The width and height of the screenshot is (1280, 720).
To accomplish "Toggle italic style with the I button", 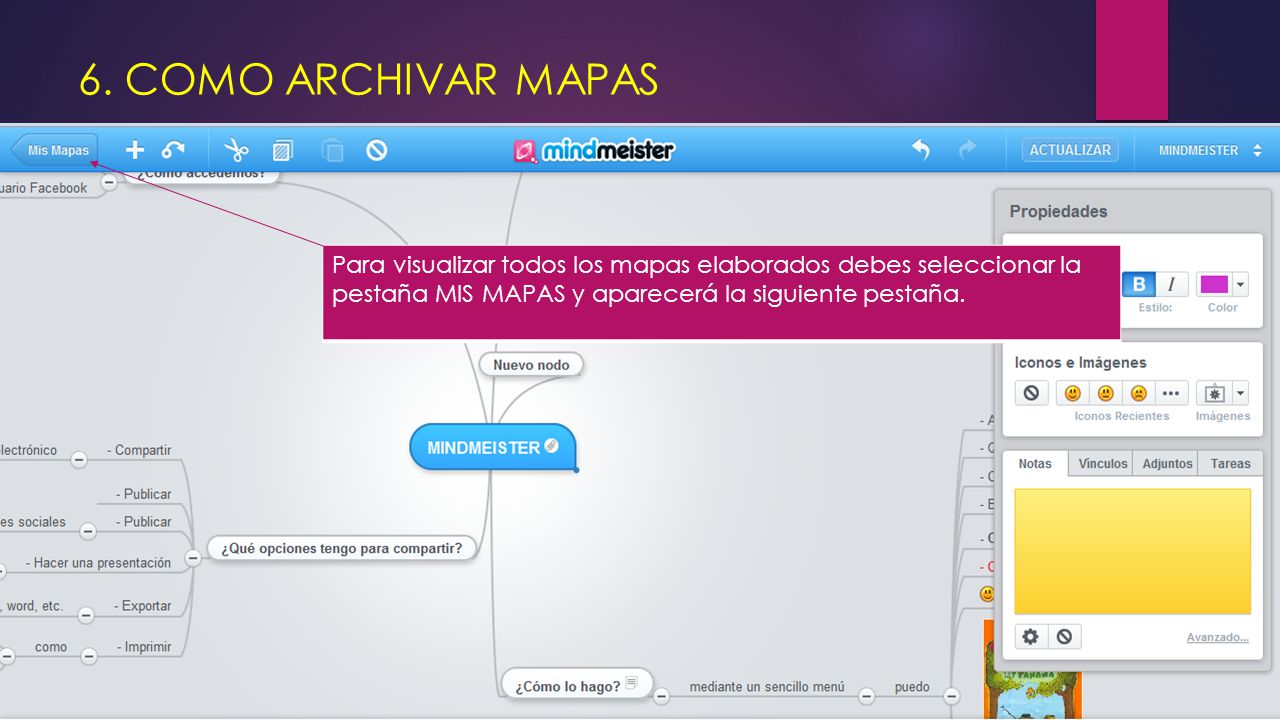I will (x=1171, y=284).
